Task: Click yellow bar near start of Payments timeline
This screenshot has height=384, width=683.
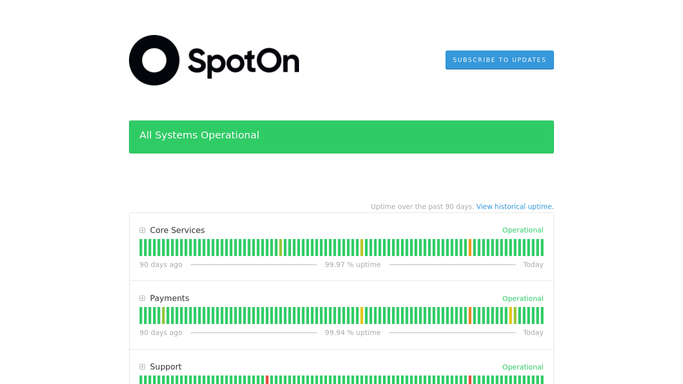Action: (x=163, y=316)
